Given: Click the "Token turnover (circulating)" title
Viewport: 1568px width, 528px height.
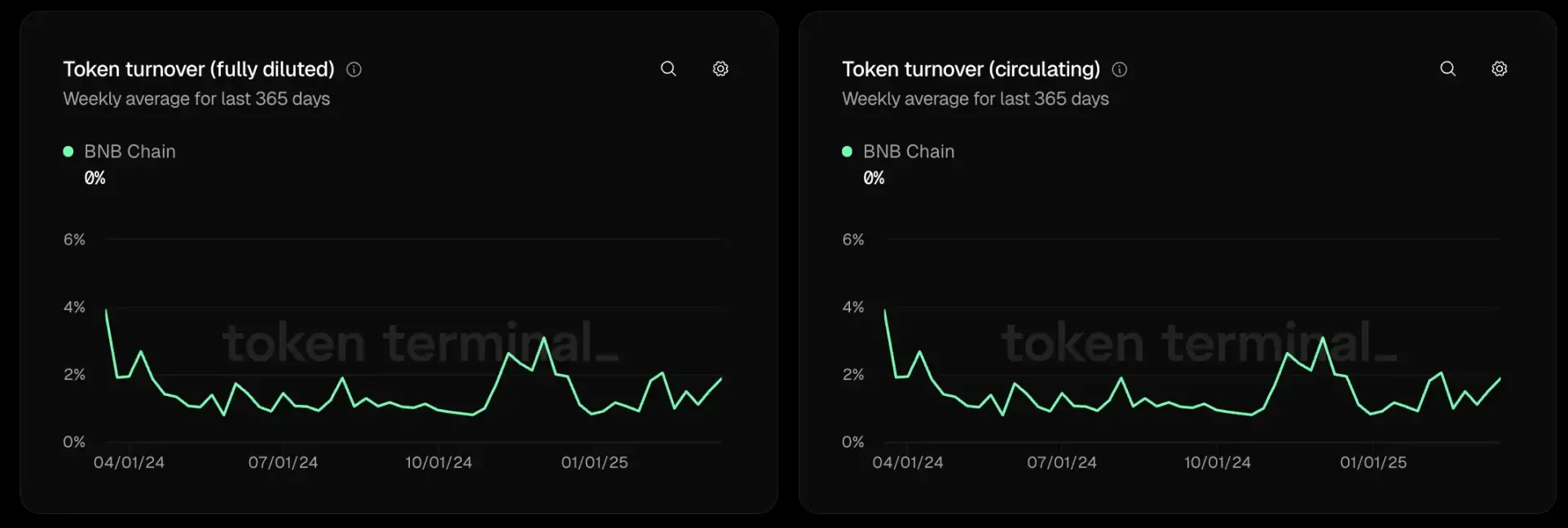Looking at the screenshot, I should pyautogui.click(x=971, y=69).
